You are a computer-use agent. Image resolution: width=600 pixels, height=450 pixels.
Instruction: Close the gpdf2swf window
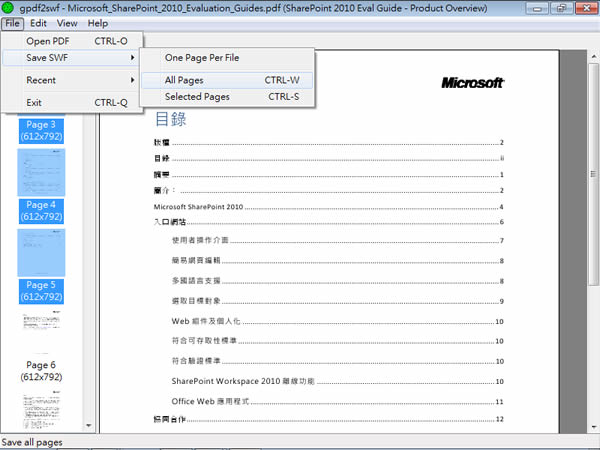tap(586, 8)
